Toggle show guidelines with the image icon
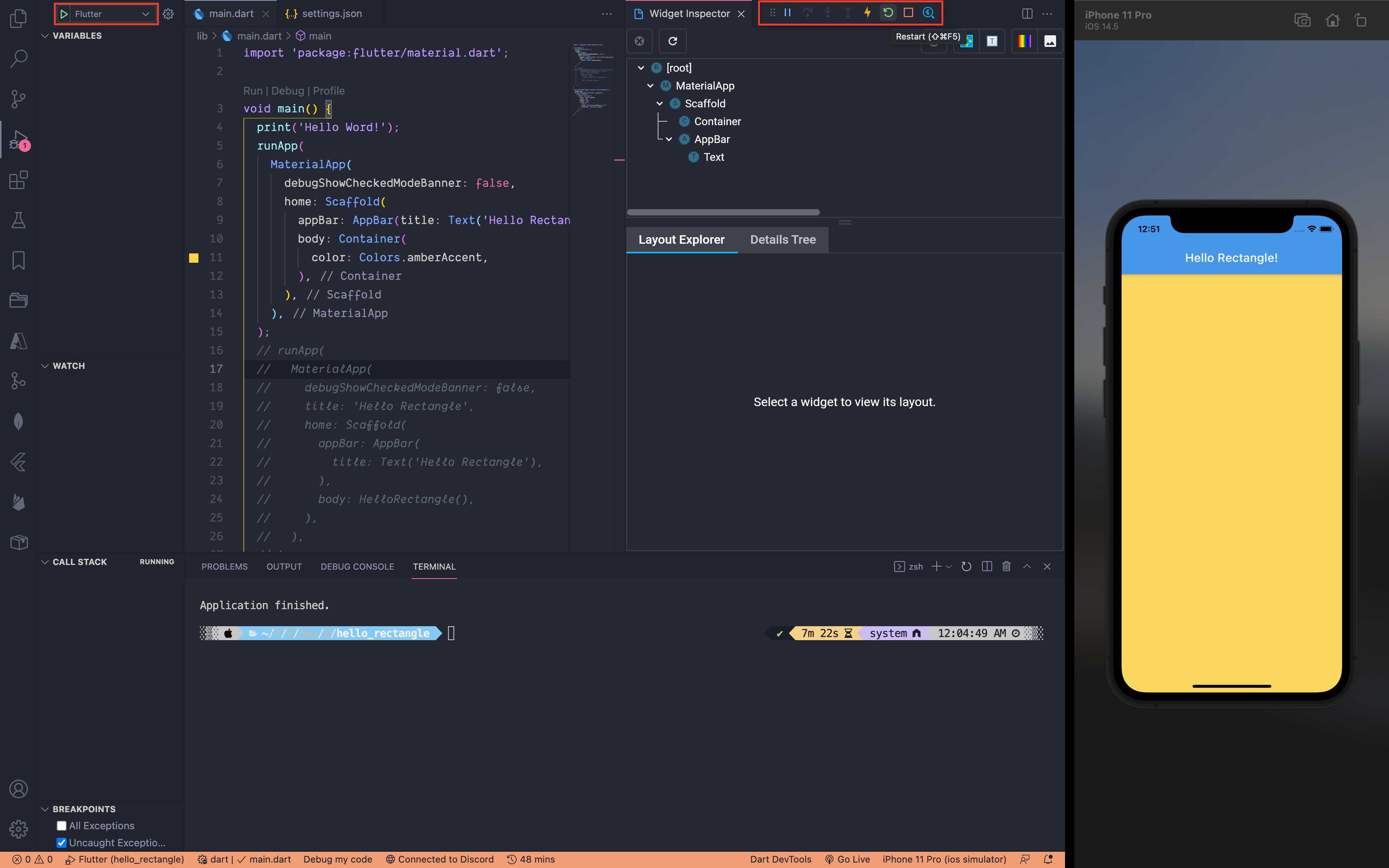Screen dimensions: 1389x868 (1050, 41)
